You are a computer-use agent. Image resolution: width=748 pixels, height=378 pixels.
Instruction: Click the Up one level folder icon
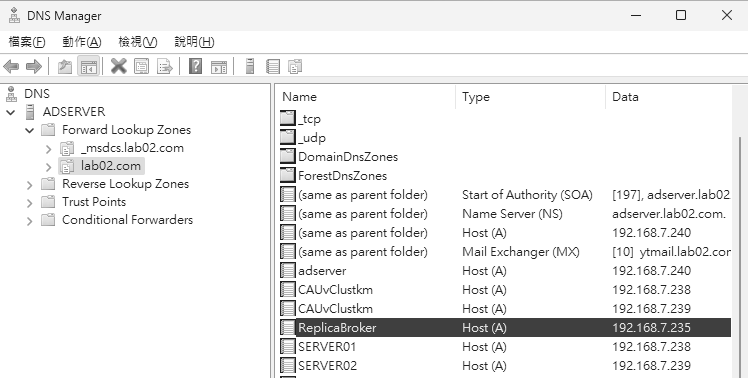click(64, 66)
